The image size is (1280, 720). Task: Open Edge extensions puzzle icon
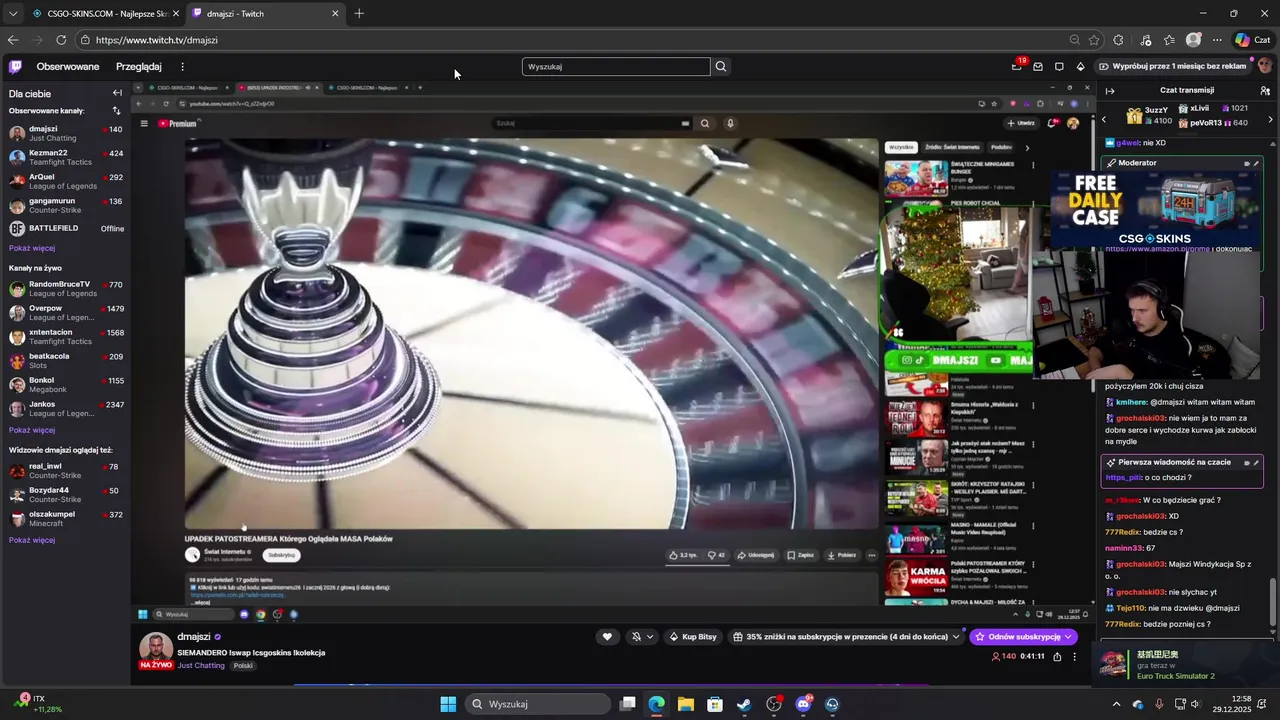1118,40
